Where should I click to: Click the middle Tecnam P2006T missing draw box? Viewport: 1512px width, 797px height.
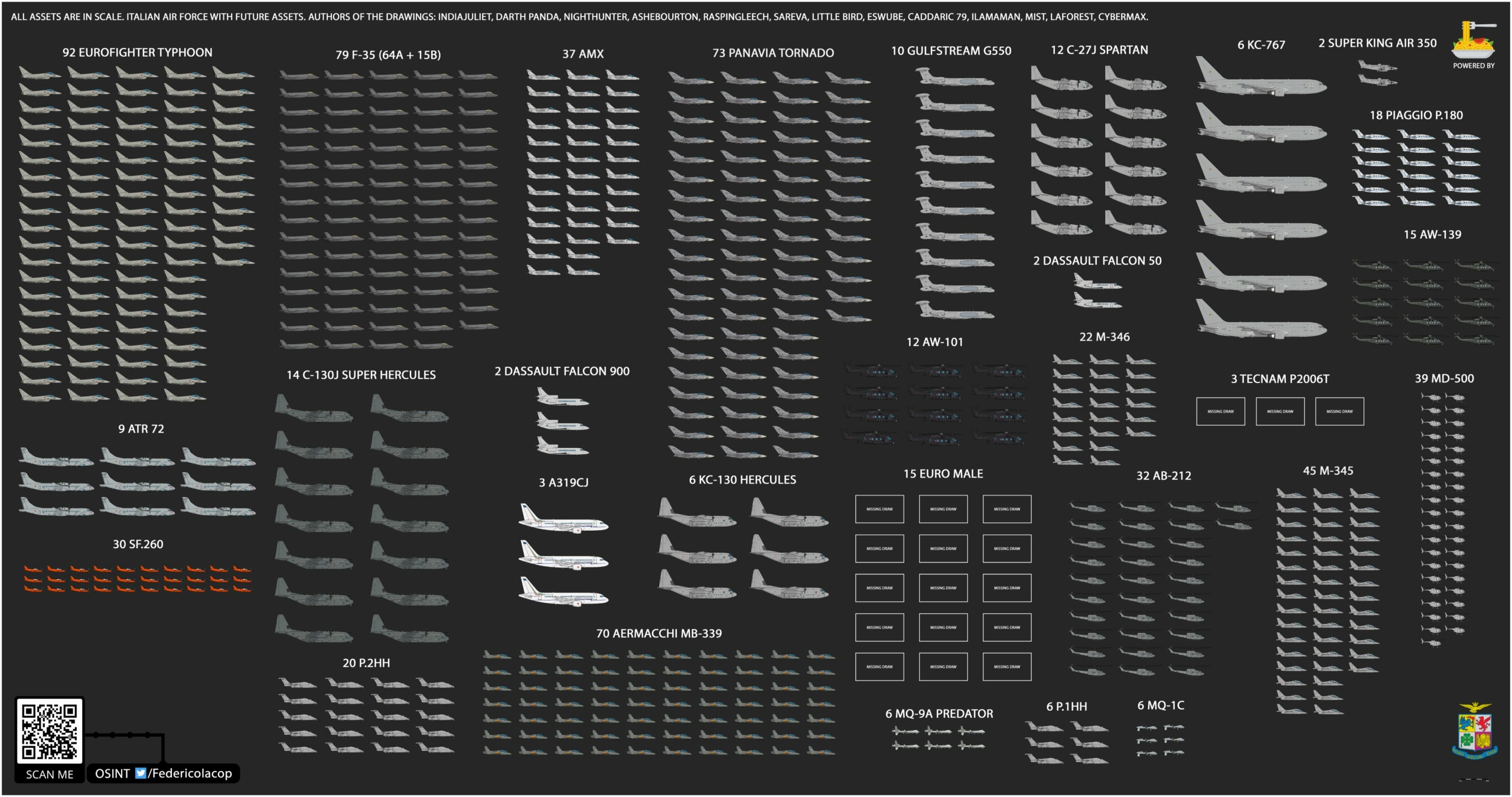tap(1280, 411)
